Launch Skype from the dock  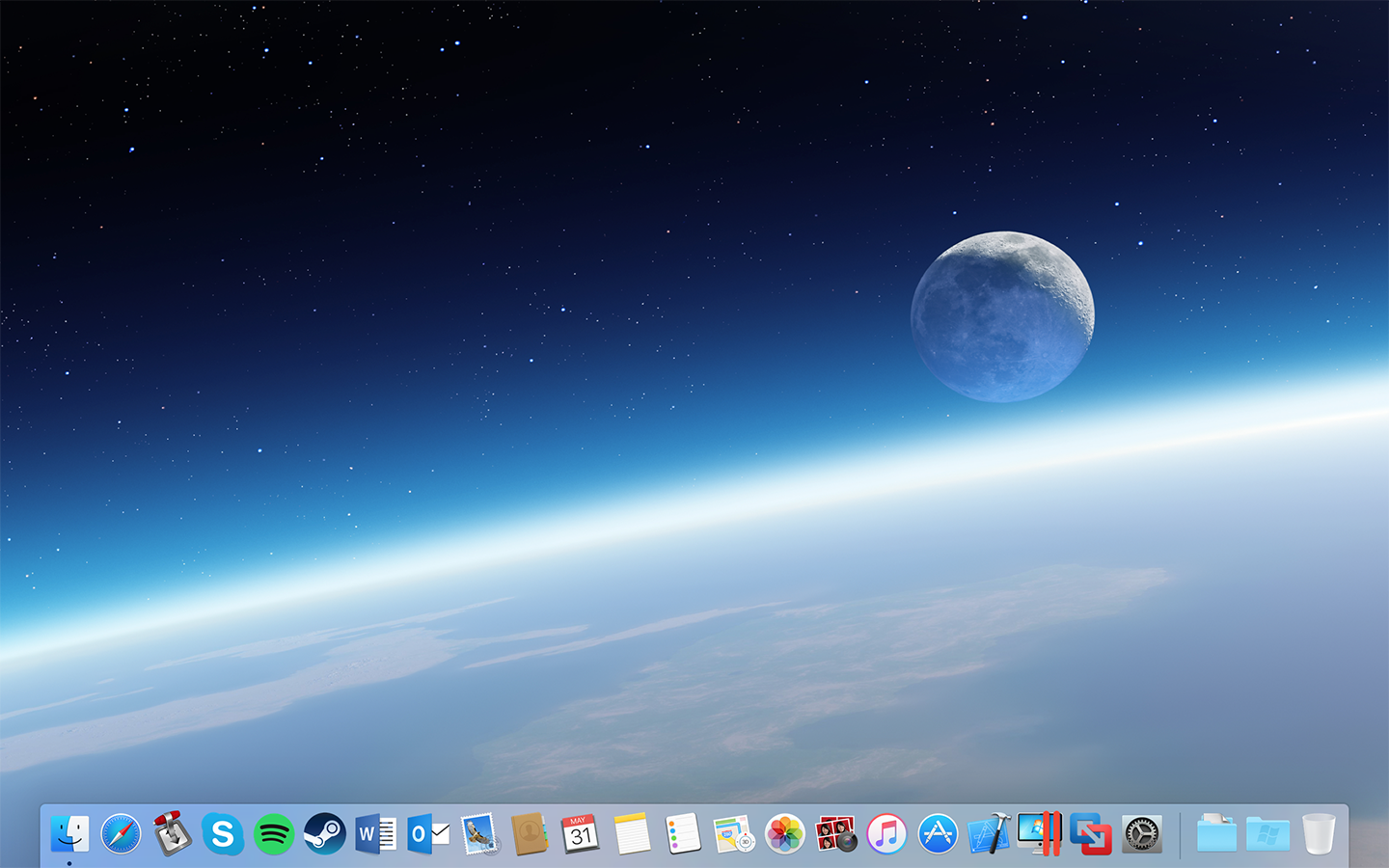click(223, 833)
